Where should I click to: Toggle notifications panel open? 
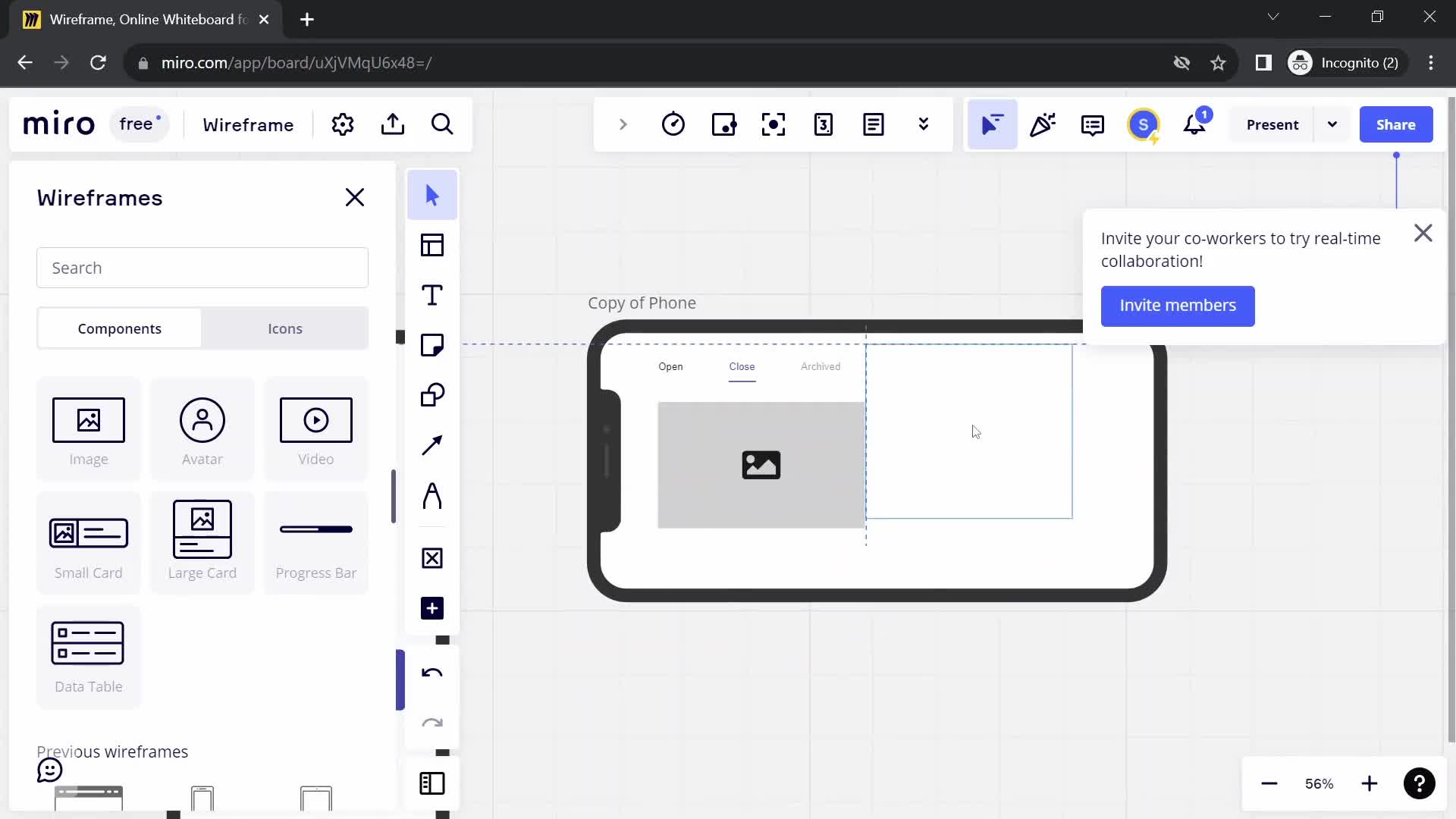1196,125
